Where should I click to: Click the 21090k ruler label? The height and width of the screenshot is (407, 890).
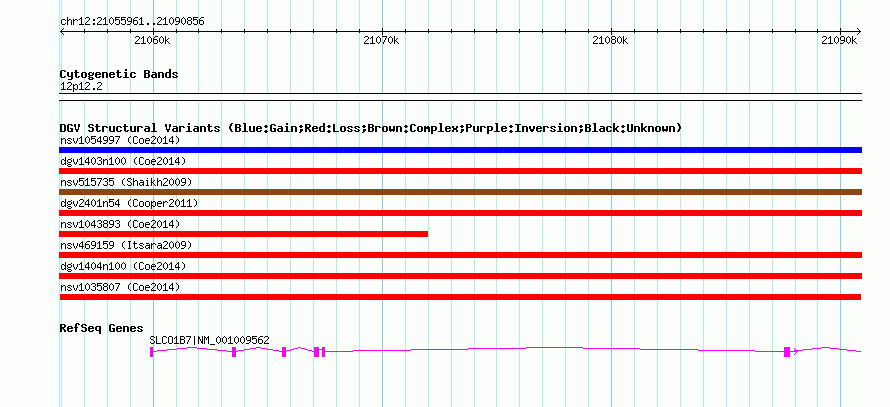tap(839, 40)
